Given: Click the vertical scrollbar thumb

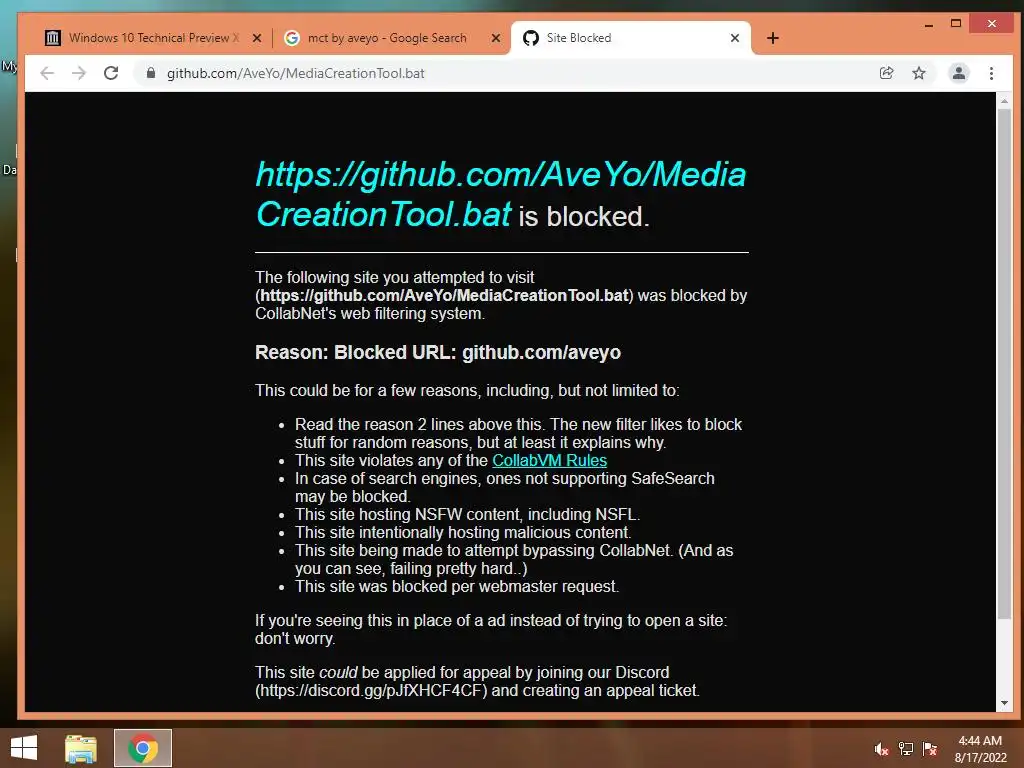Looking at the screenshot, I should (1004, 364).
